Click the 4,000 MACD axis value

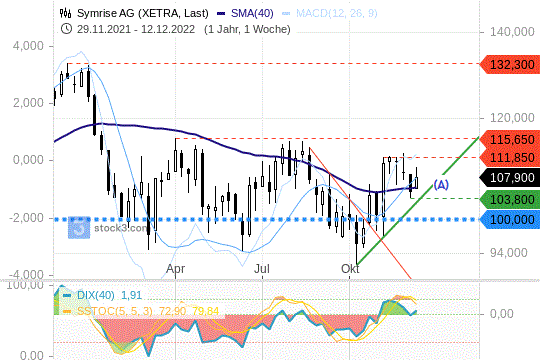28,46
